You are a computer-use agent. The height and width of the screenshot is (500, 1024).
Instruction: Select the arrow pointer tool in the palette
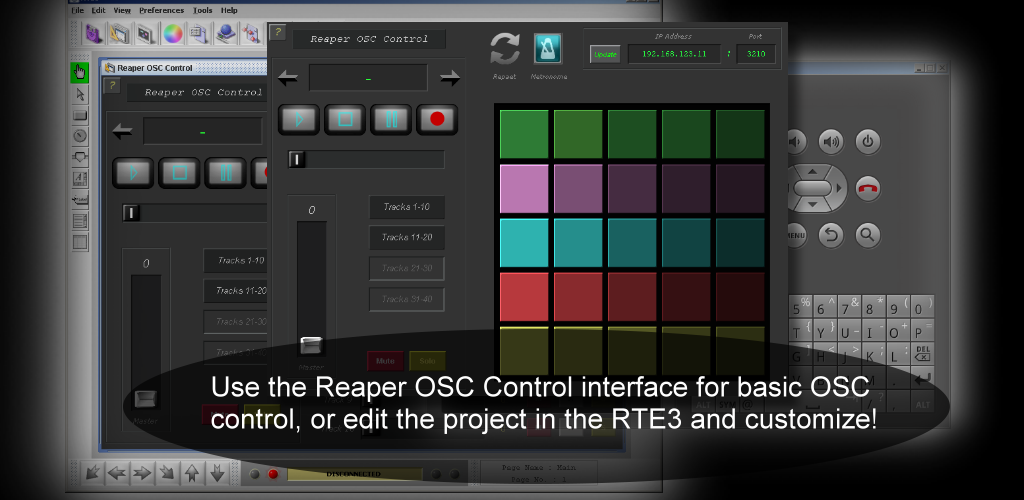tap(80, 95)
